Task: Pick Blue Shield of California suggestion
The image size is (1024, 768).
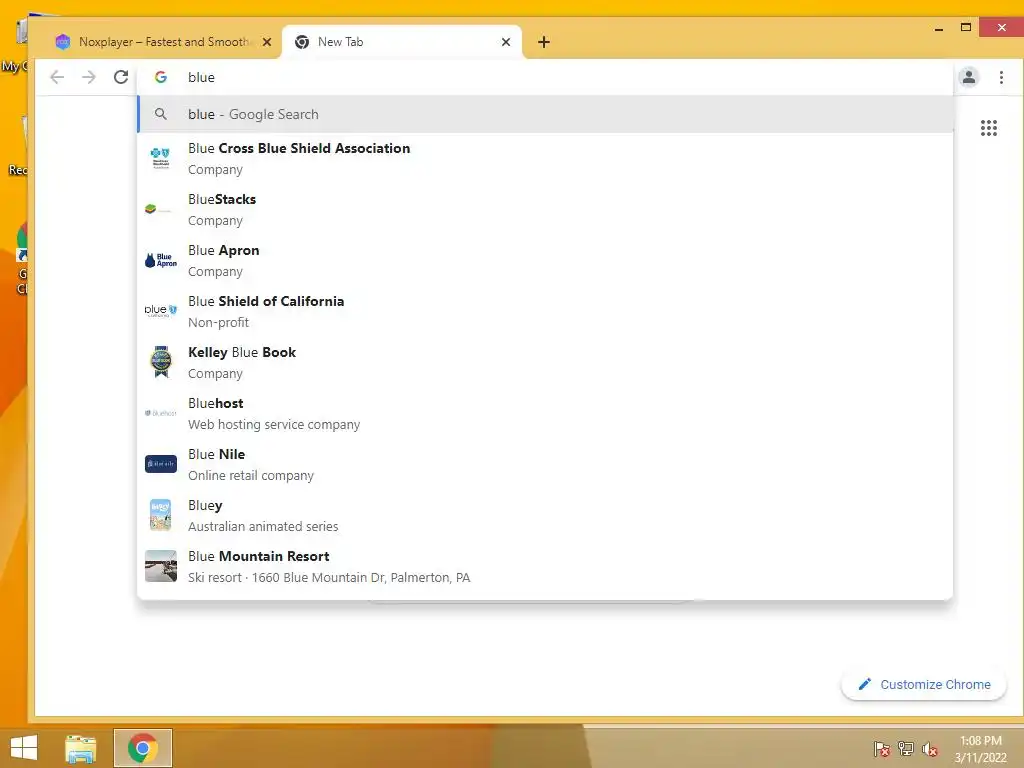Action: [545, 312]
